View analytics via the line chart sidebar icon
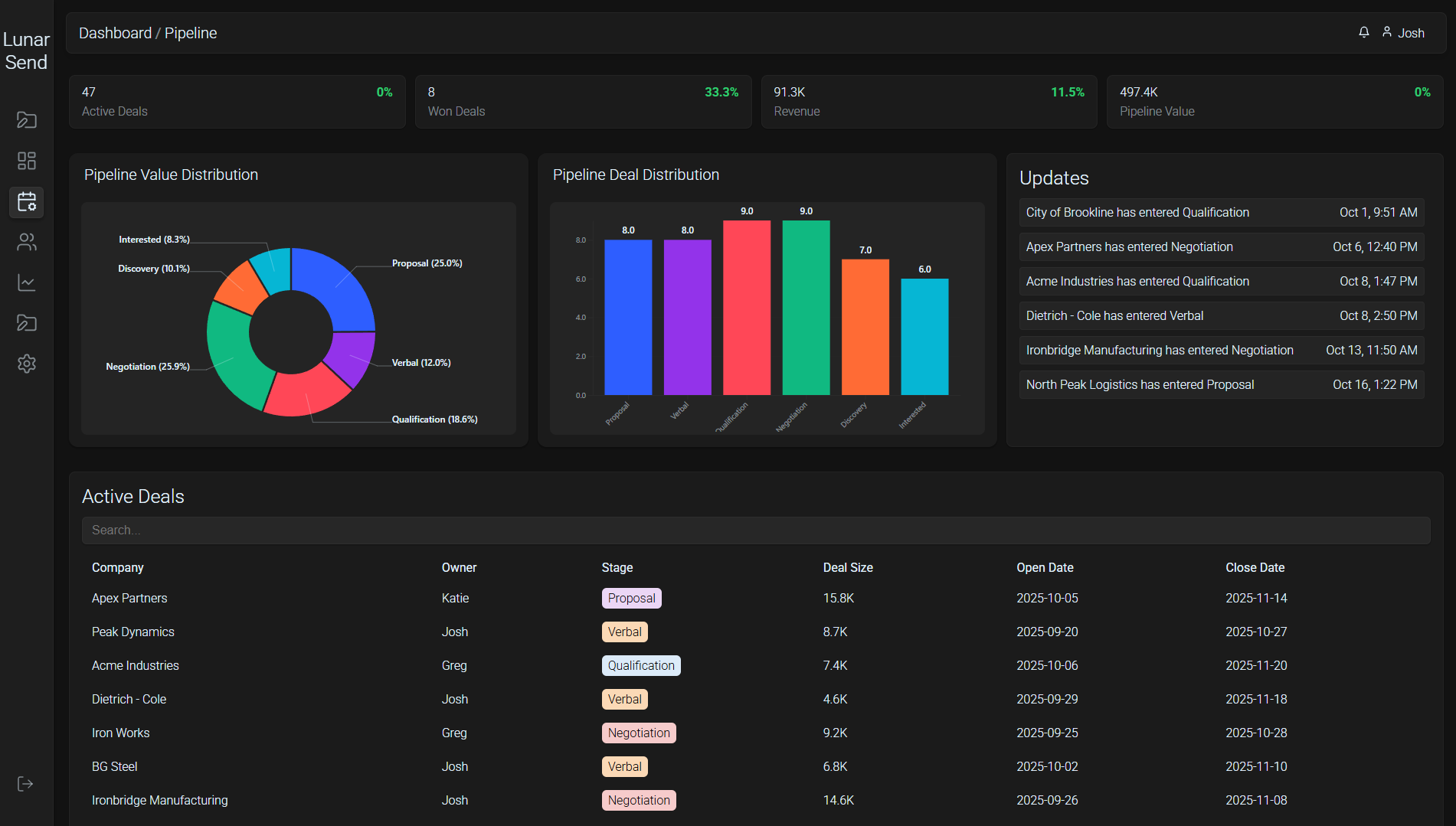Screen dimensions: 1456x826 pyautogui.click(x=26, y=282)
